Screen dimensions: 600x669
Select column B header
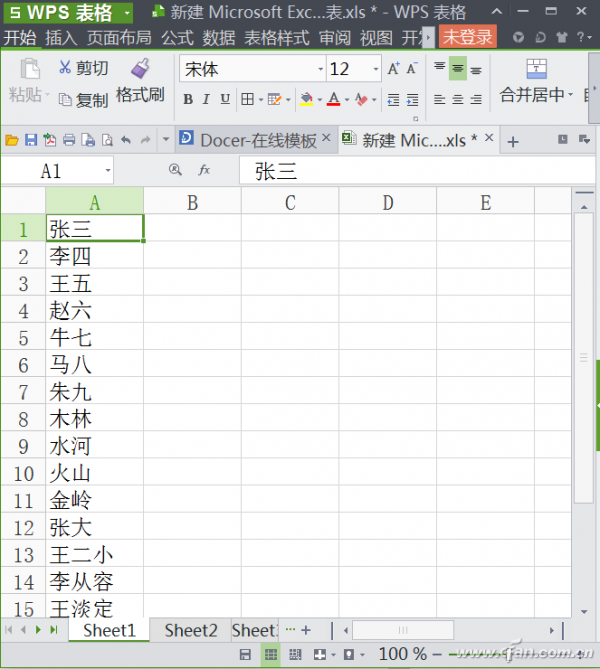pos(192,202)
